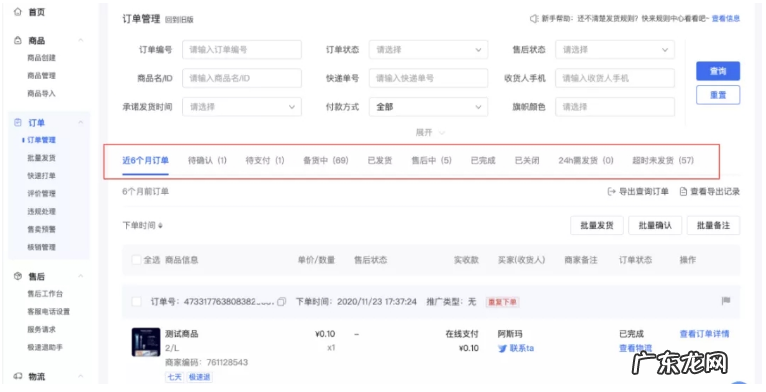Screen dimensions: 766x392
Task: Open the 售后状态 dropdown
Action: (x=615, y=50)
